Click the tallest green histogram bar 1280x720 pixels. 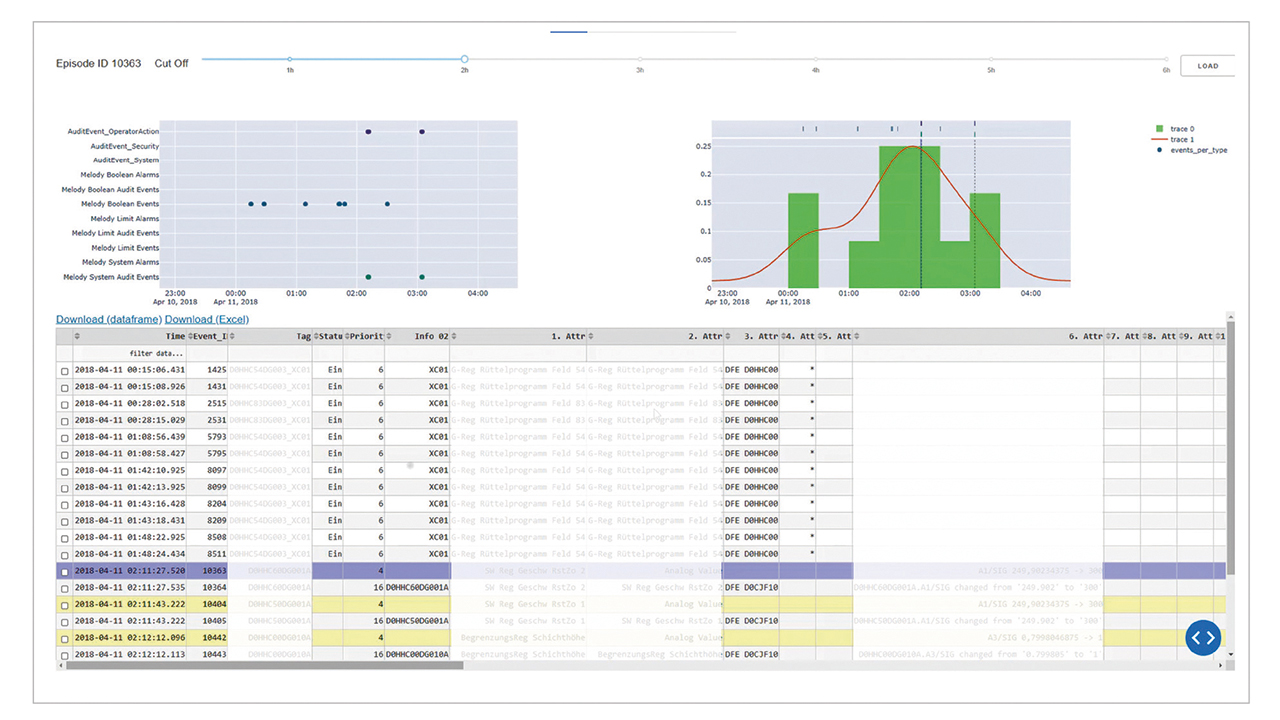pyautogui.click(x=910, y=217)
